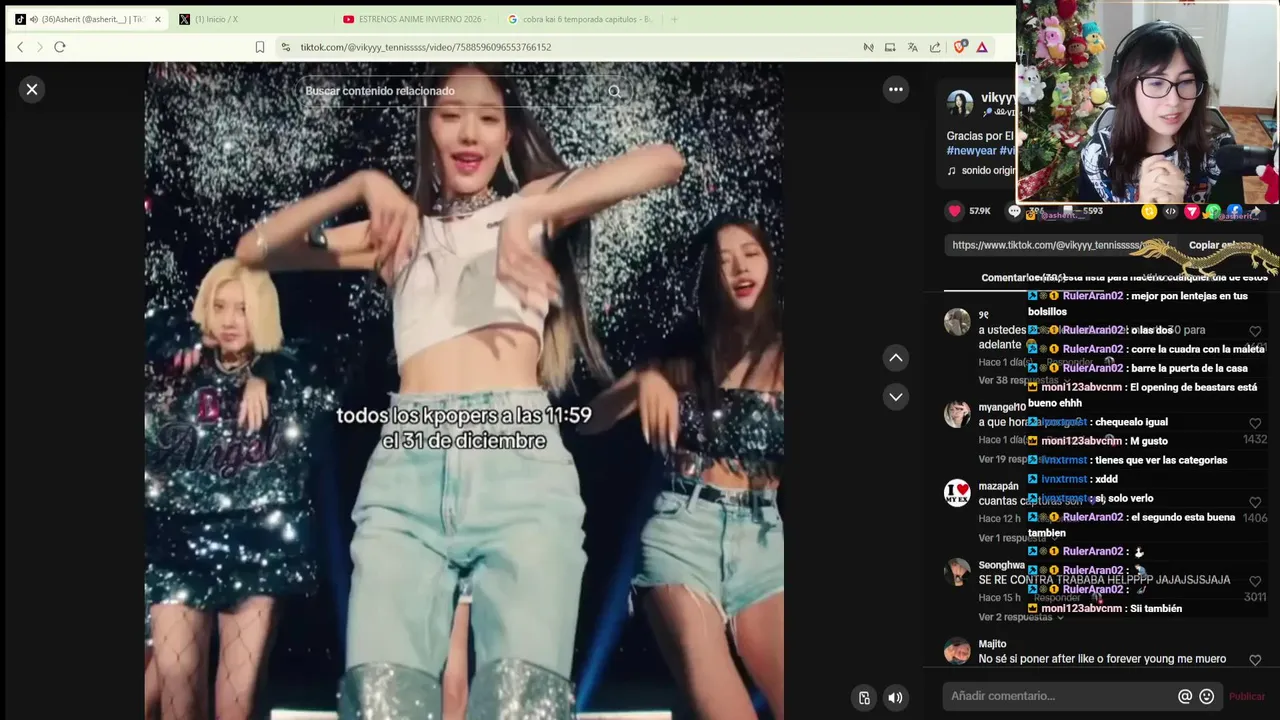
Task: Click the translate page icon in address bar
Action: pyautogui.click(x=912, y=47)
